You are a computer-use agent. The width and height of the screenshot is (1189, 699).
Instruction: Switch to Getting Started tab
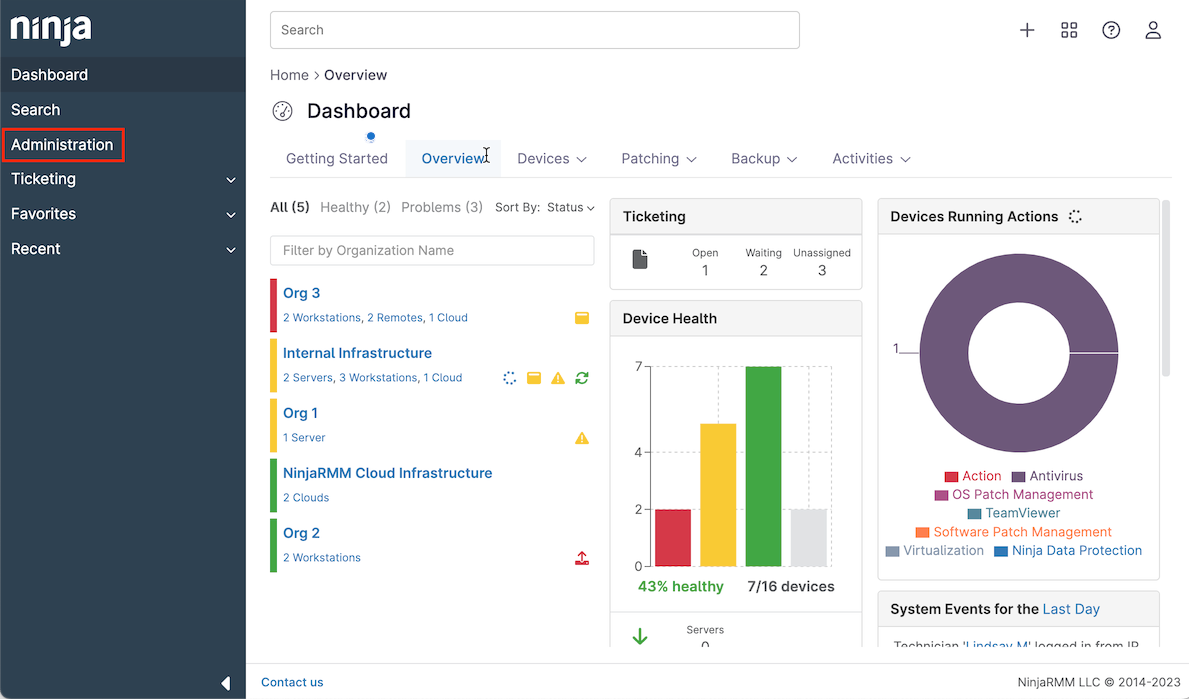(337, 159)
